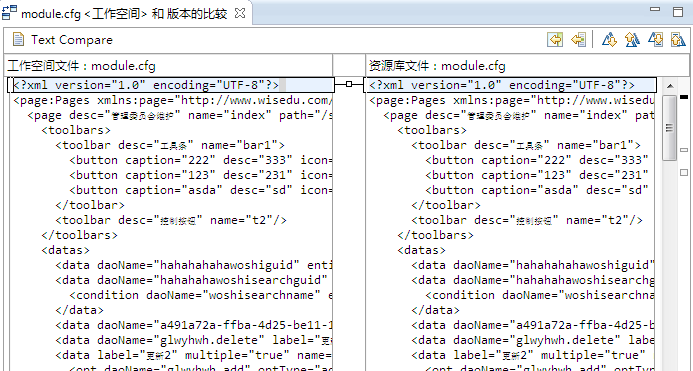
Task: Go to previous change
Action: 678,40
